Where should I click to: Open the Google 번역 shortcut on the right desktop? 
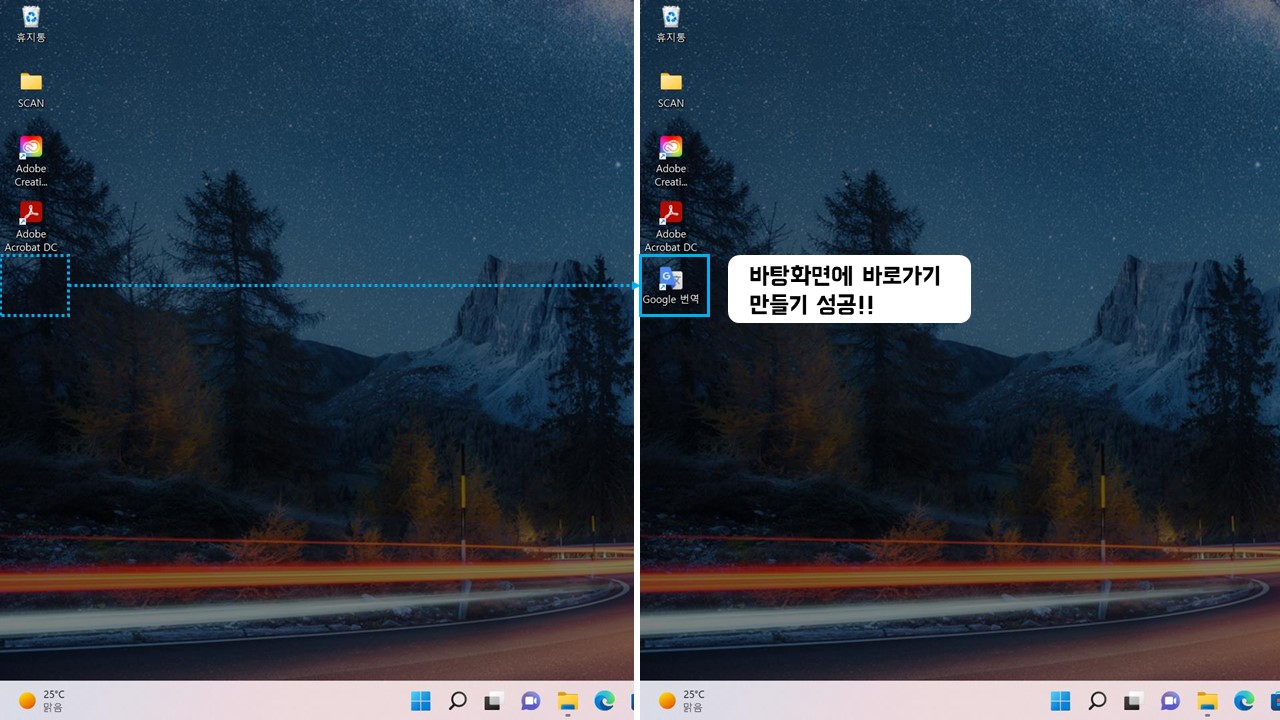click(671, 286)
